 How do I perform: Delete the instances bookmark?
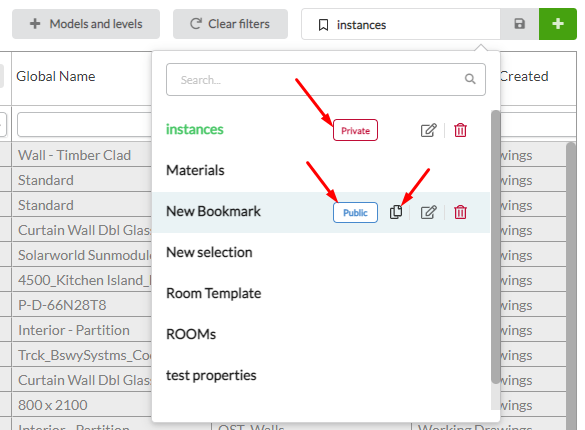click(460, 130)
